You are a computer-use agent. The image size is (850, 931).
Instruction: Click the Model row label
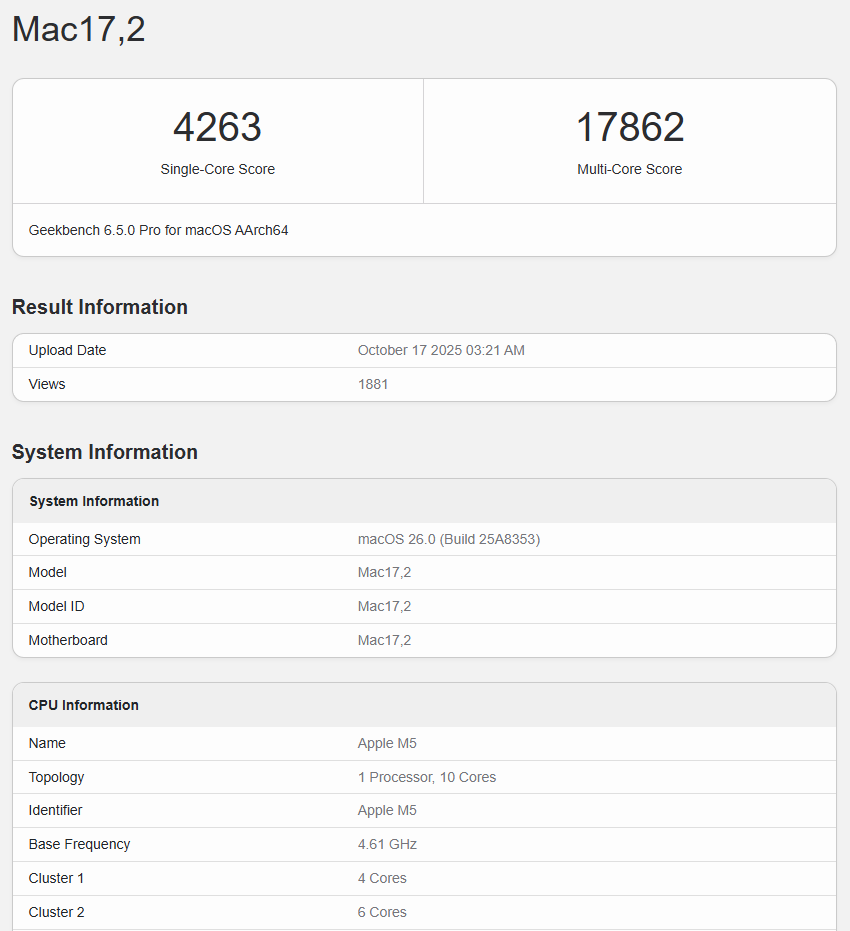[x=47, y=572]
